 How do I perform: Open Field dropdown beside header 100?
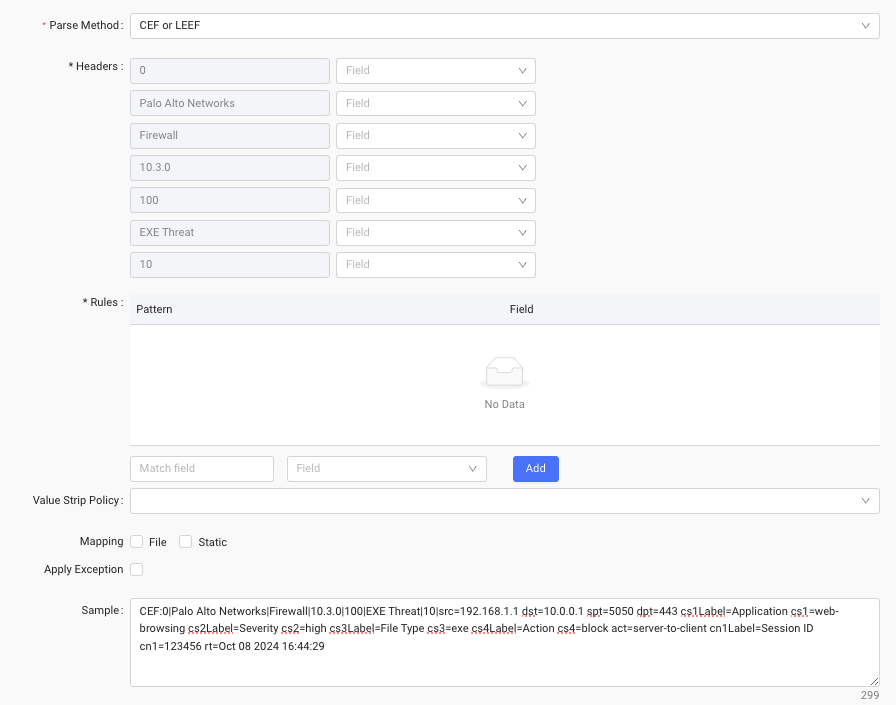[x=435, y=200]
